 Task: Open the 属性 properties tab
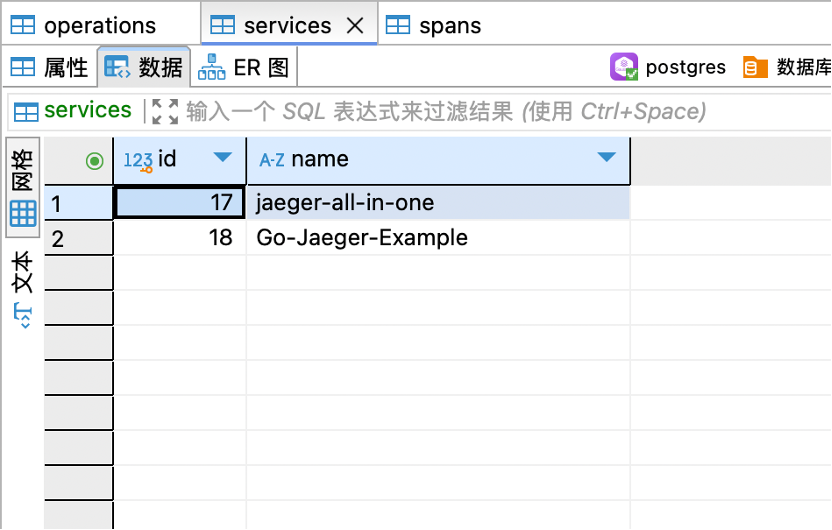click(50, 67)
